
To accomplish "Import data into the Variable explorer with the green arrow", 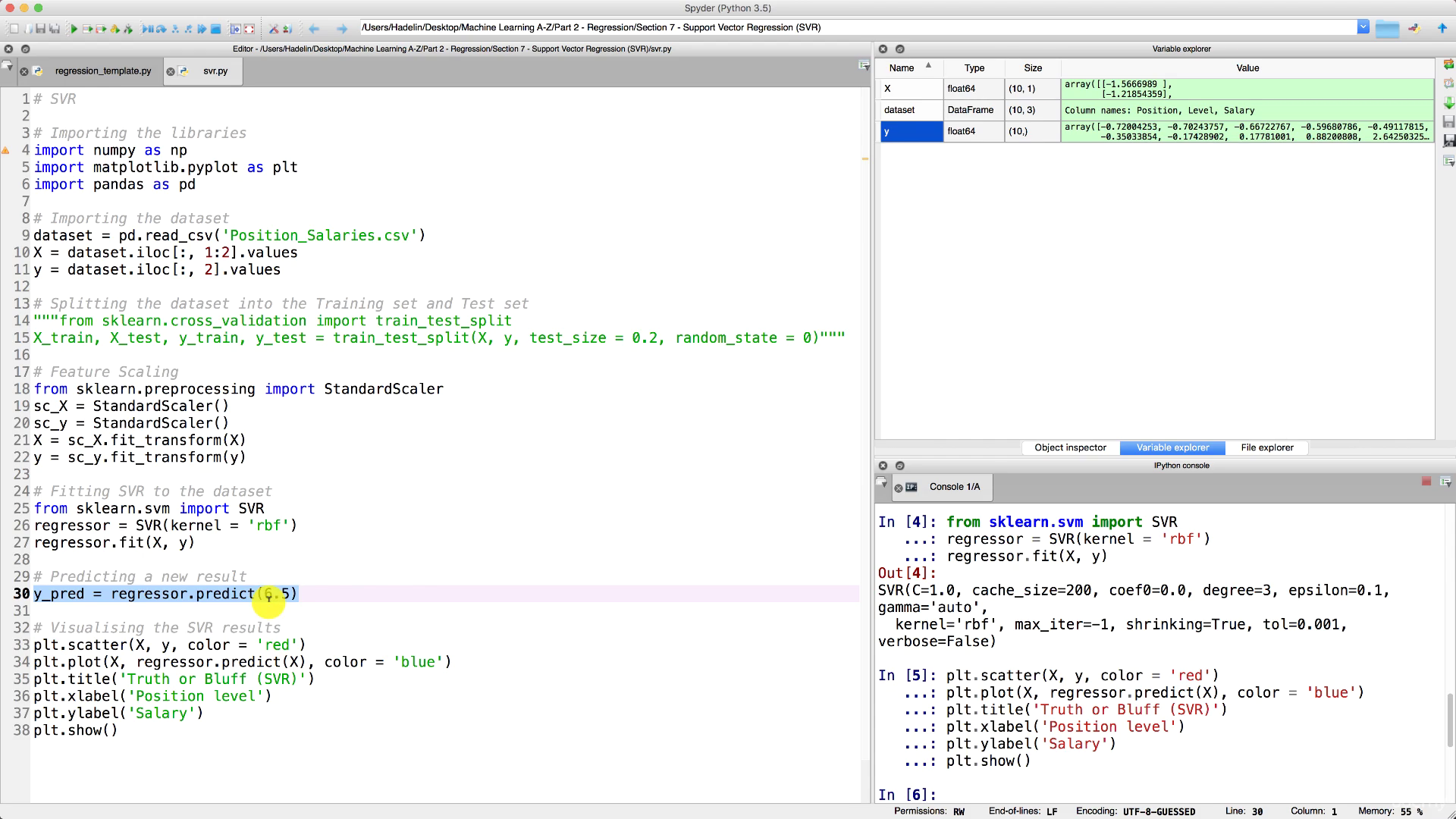I will [1448, 102].
